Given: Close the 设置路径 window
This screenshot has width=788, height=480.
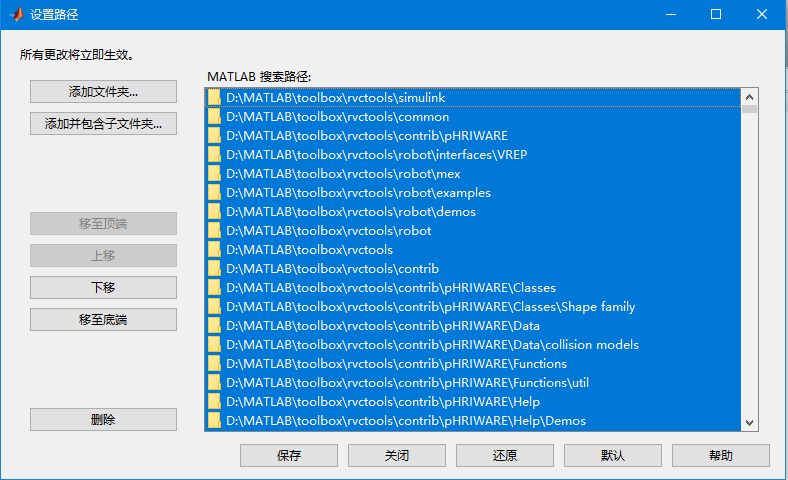Looking at the screenshot, I should (762, 14).
